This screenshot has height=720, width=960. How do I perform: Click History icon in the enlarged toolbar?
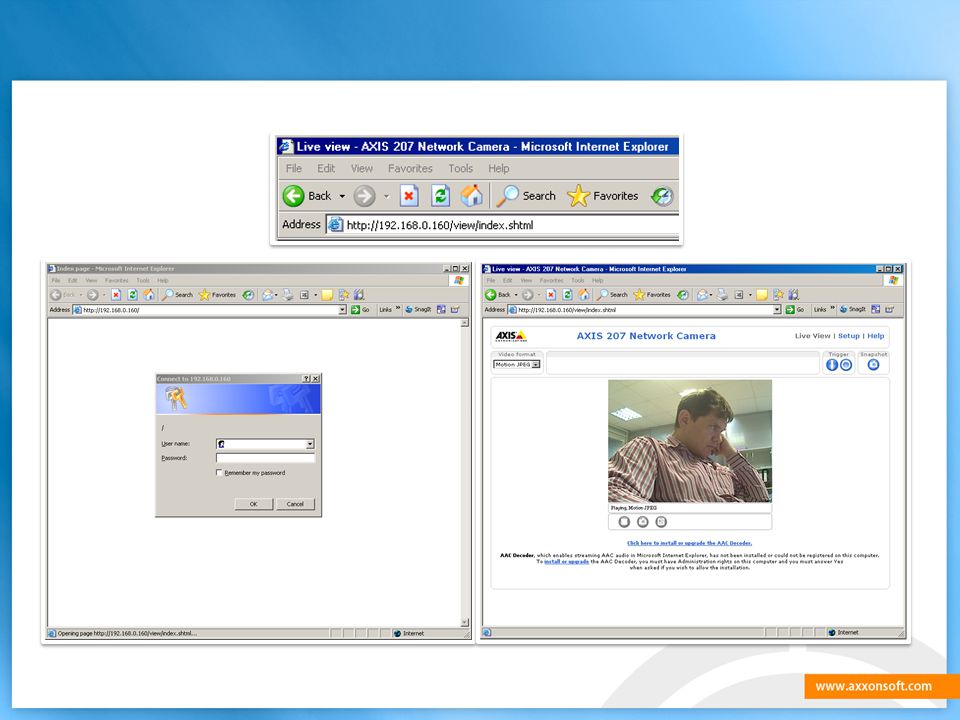(662, 196)
